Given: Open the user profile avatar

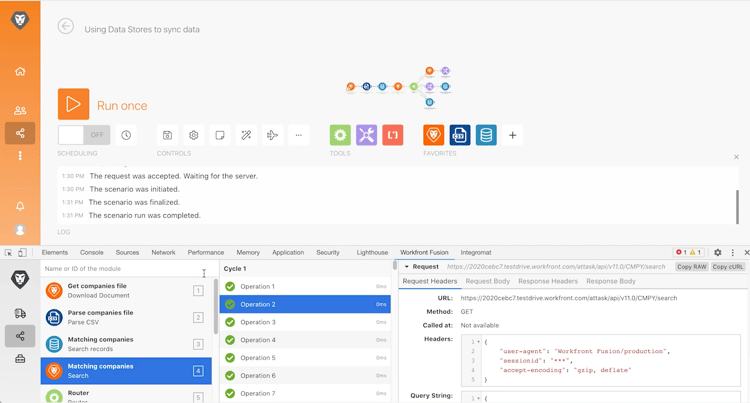Looking at the screenshot, I should click(20, 230).
